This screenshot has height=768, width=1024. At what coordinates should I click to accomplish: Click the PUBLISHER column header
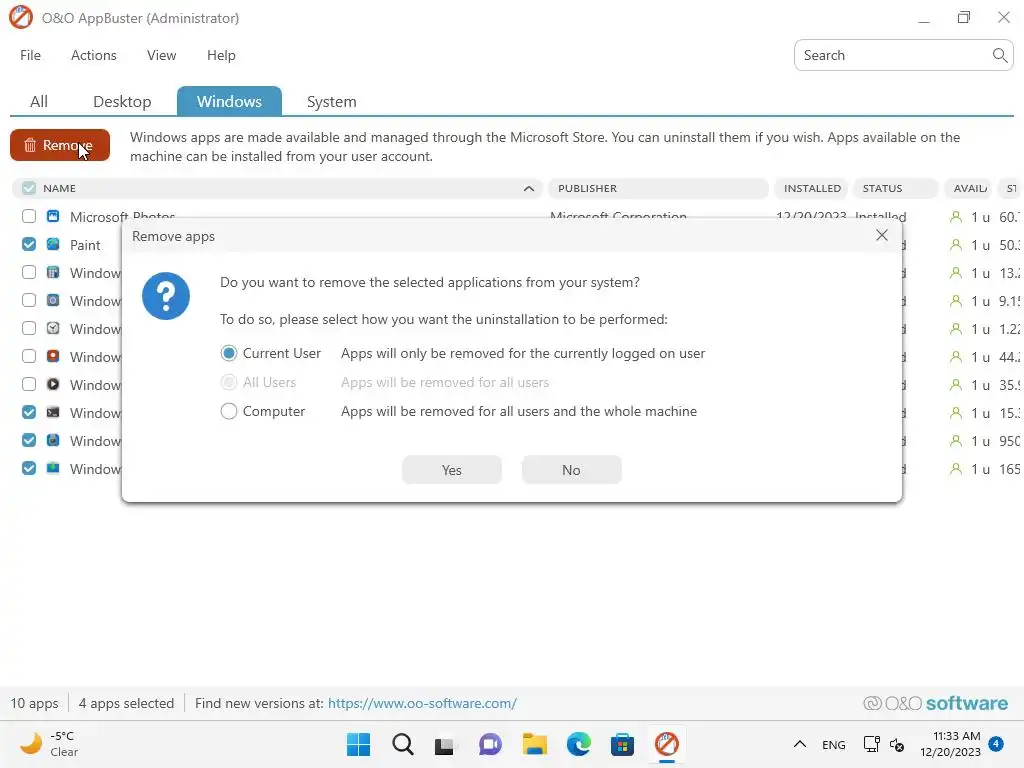658,188
